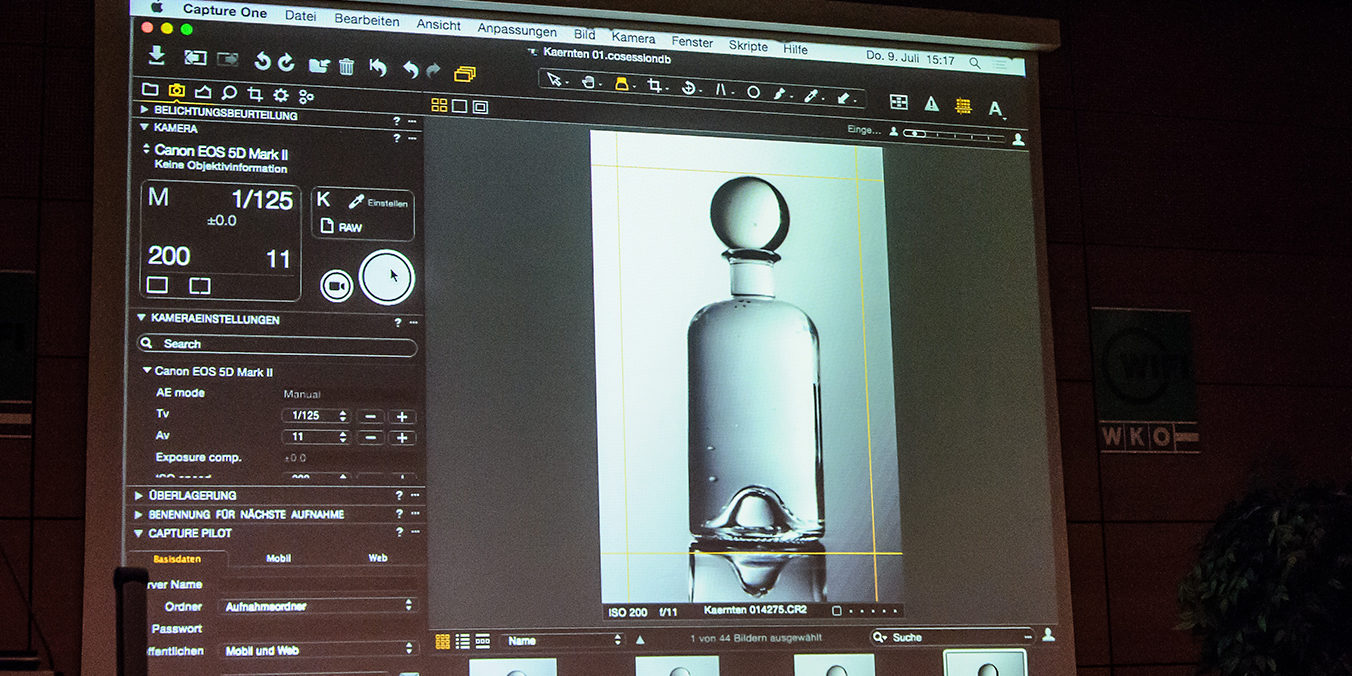Click the exposure warning triangle icon
The width and height of the screenshot is (1352, 676).
click(932, 103)
